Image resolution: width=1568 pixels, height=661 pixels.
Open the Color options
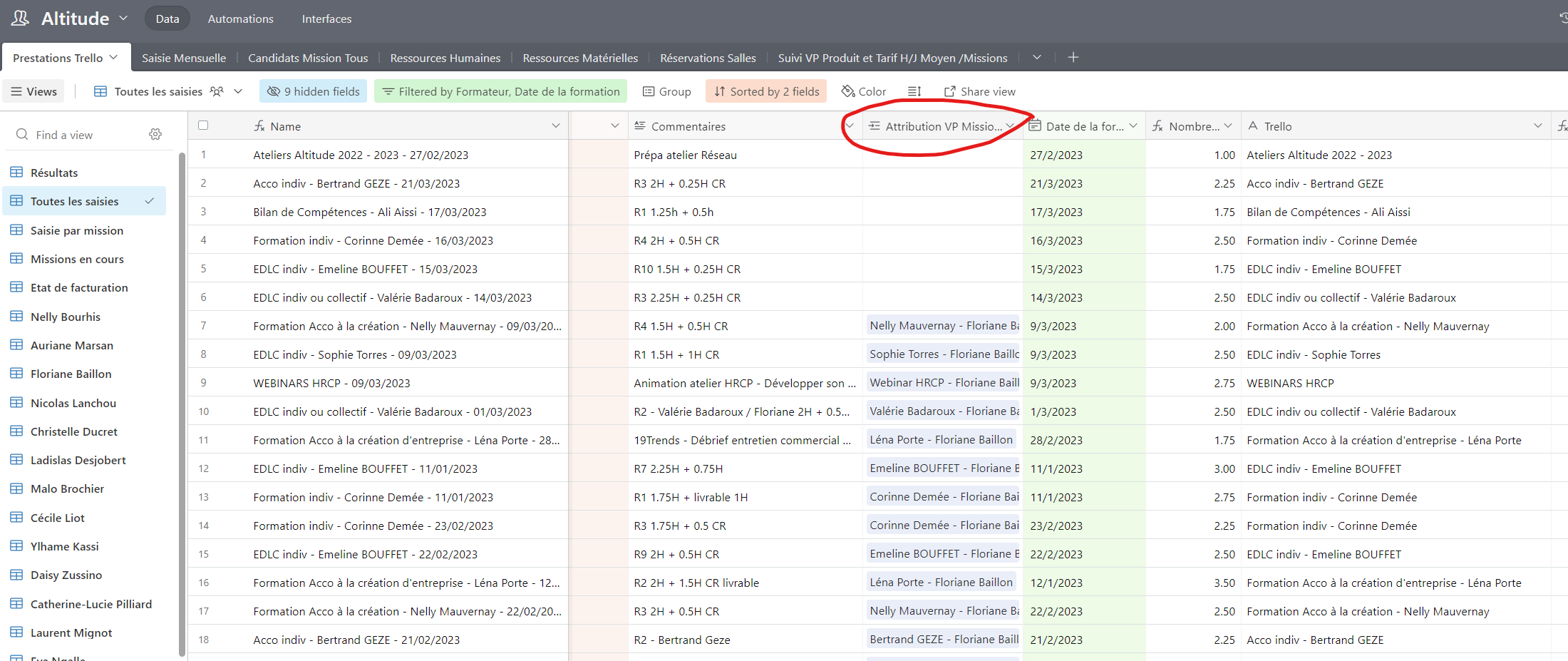click(864, 91)
